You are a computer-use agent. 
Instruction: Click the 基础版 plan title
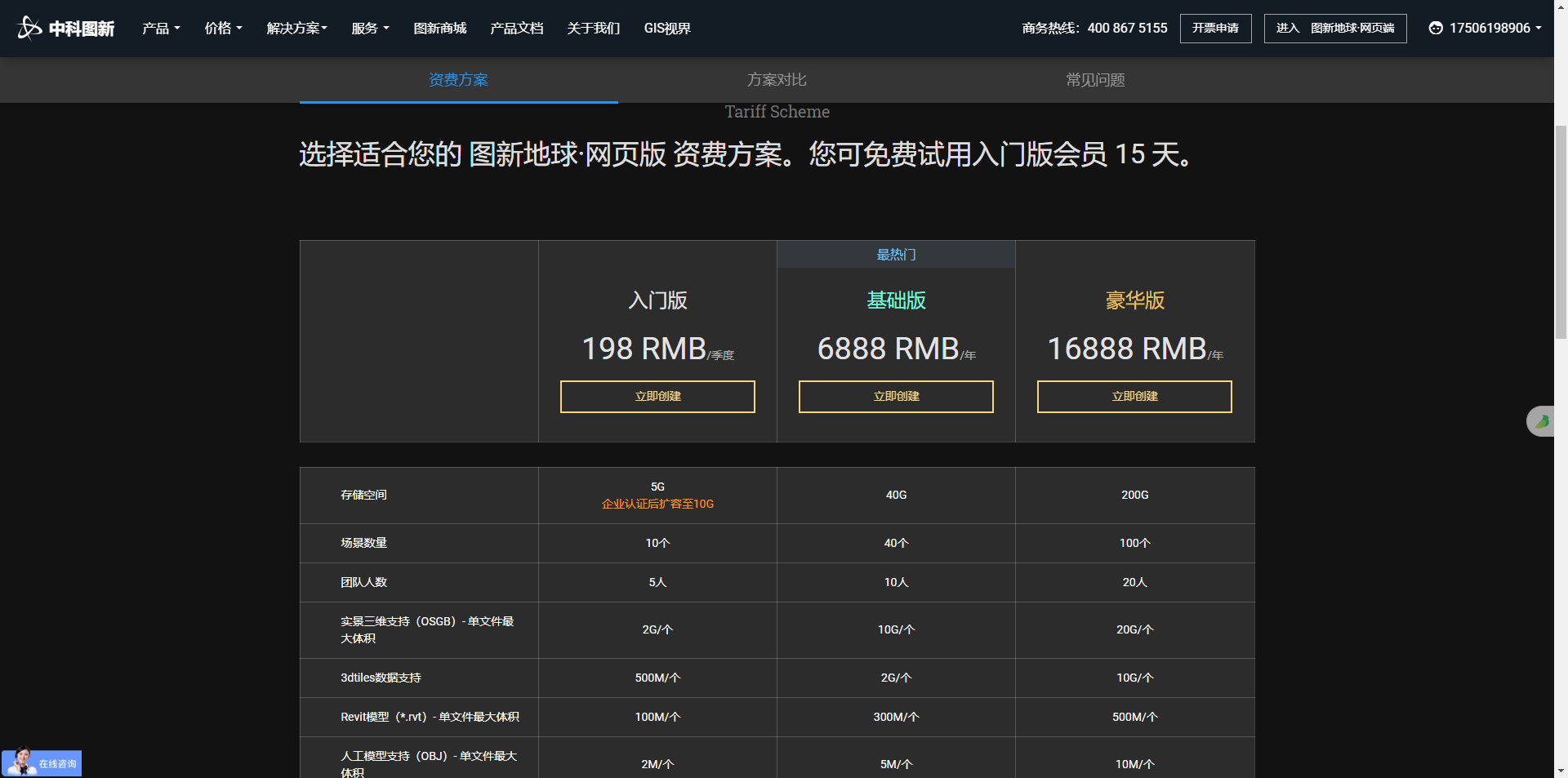tap(896, 300)
